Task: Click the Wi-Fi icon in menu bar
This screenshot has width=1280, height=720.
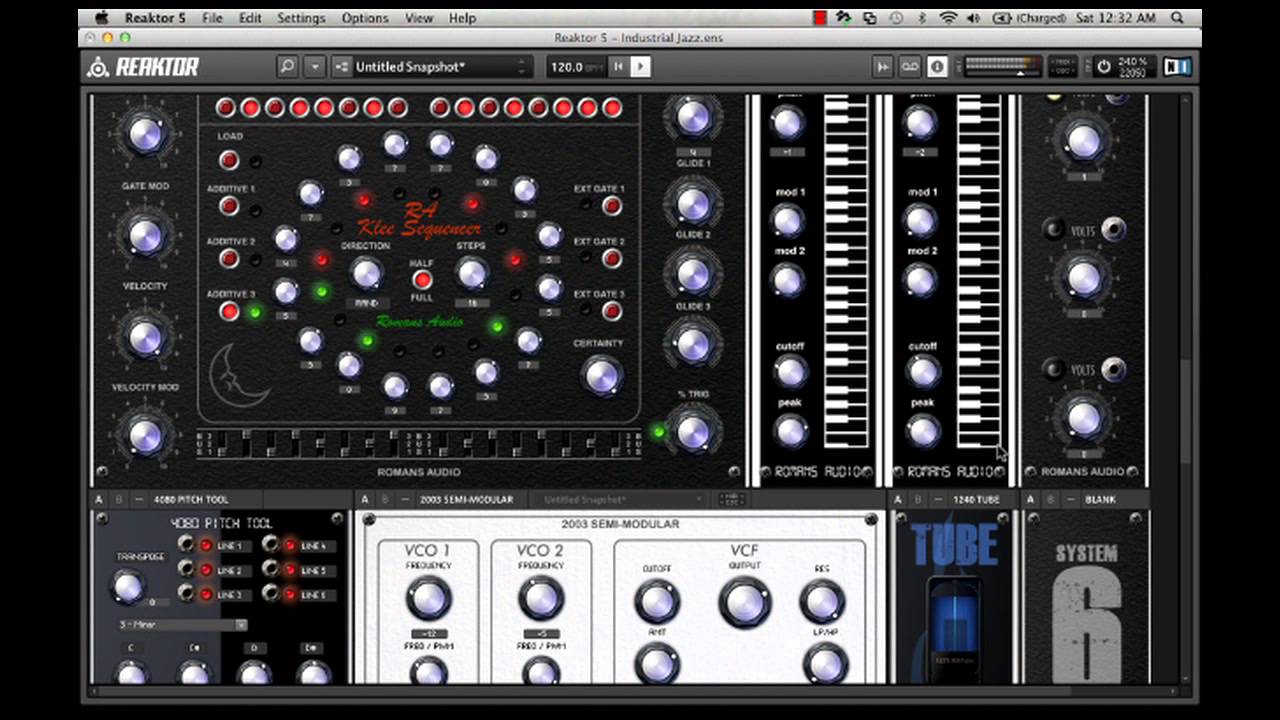Action: coord(947,18)
